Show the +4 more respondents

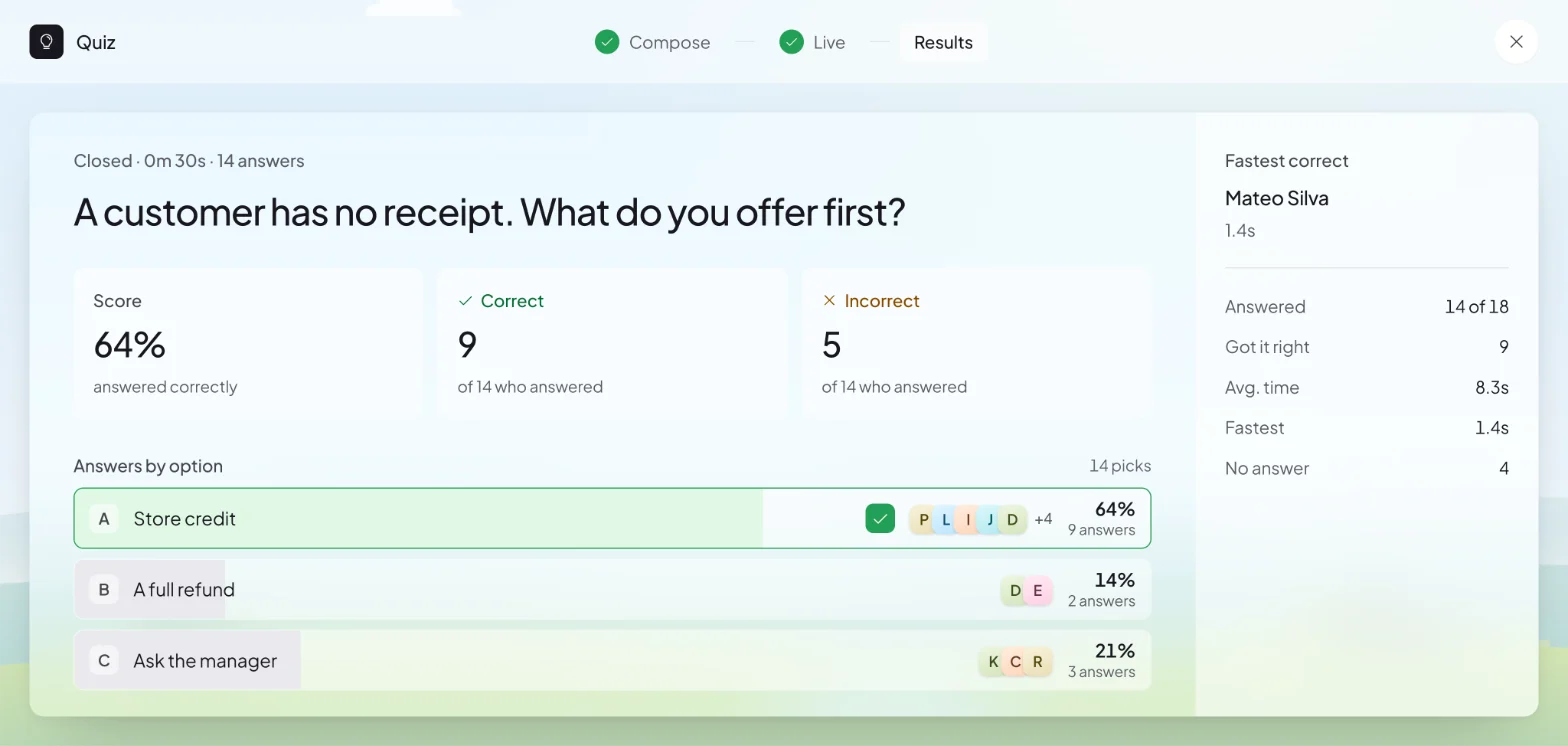pos(1043,519)
